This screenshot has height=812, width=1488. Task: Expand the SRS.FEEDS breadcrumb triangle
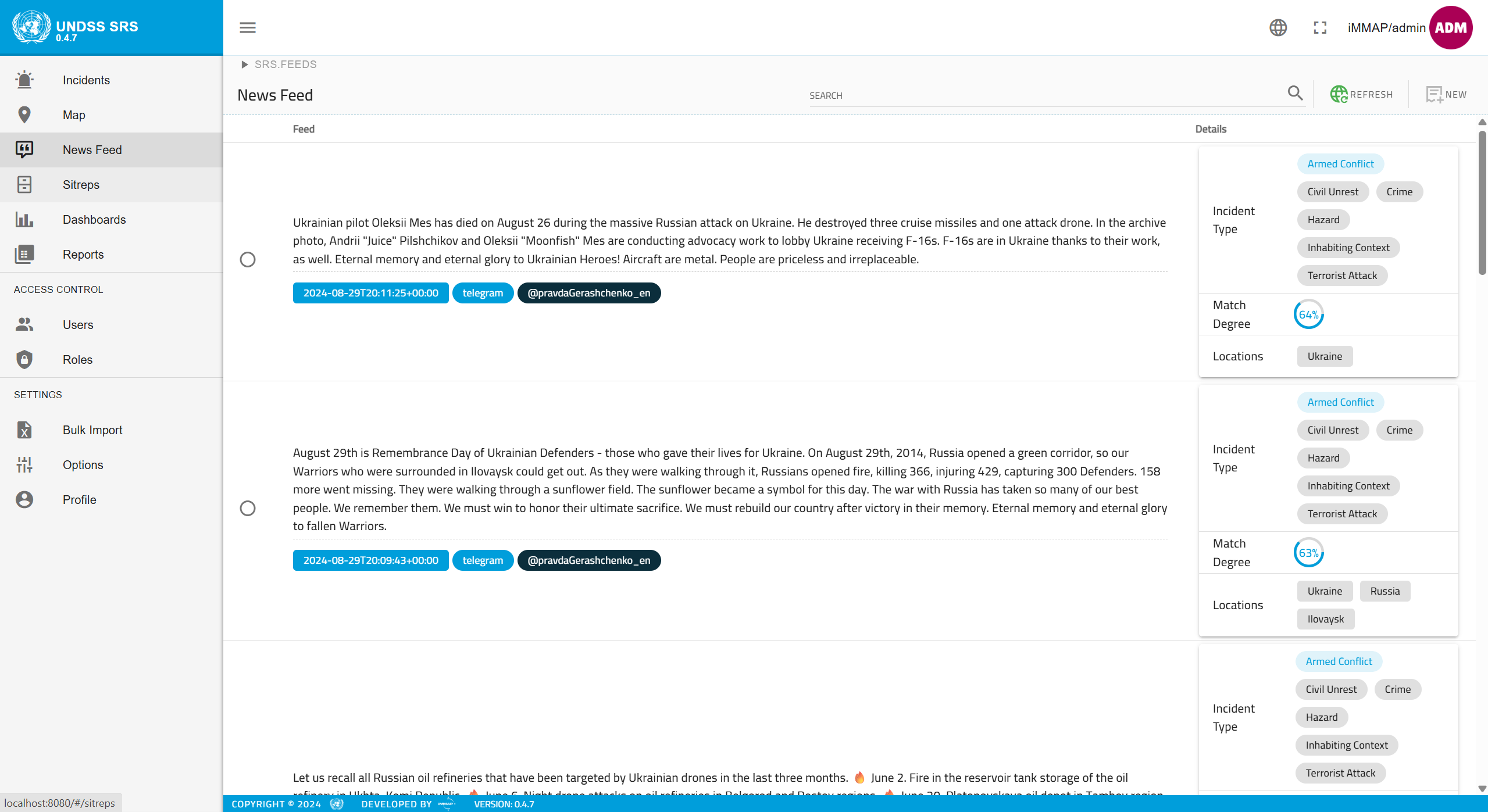tap(244, 64)
